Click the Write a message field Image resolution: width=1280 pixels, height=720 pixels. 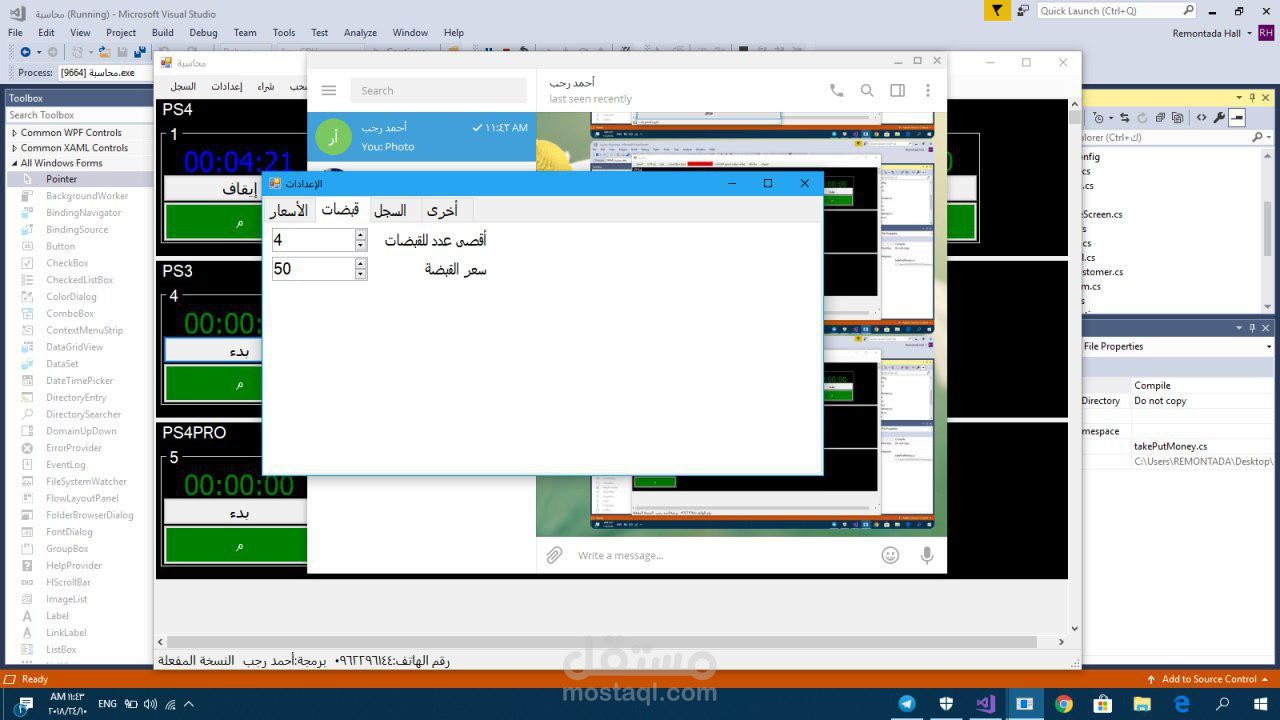pos(720,555)
